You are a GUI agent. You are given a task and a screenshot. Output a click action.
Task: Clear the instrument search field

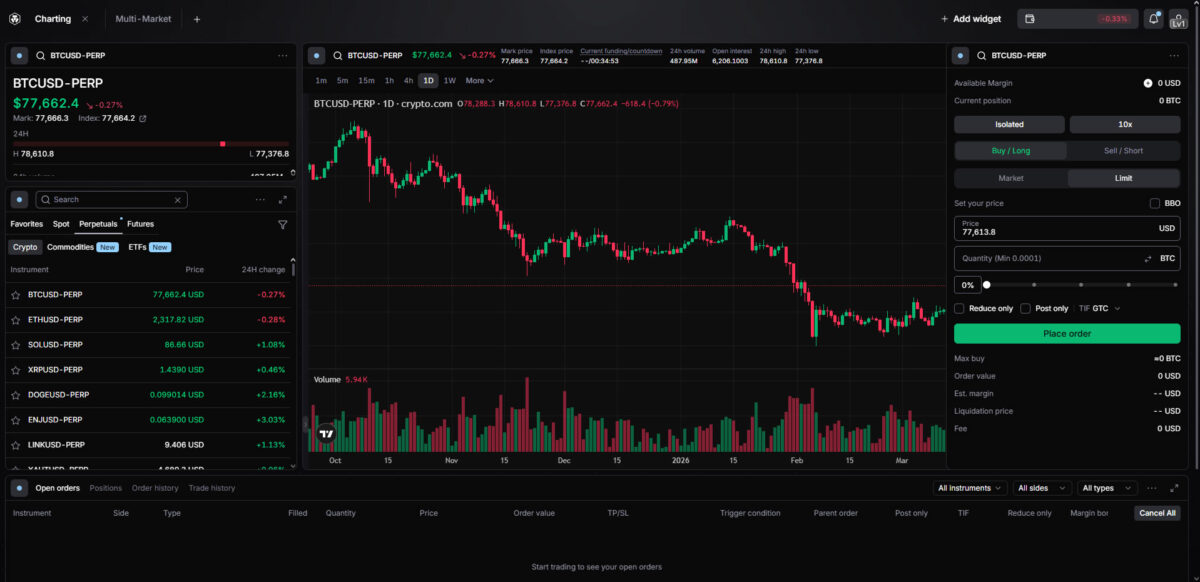[x=178, y=200]
